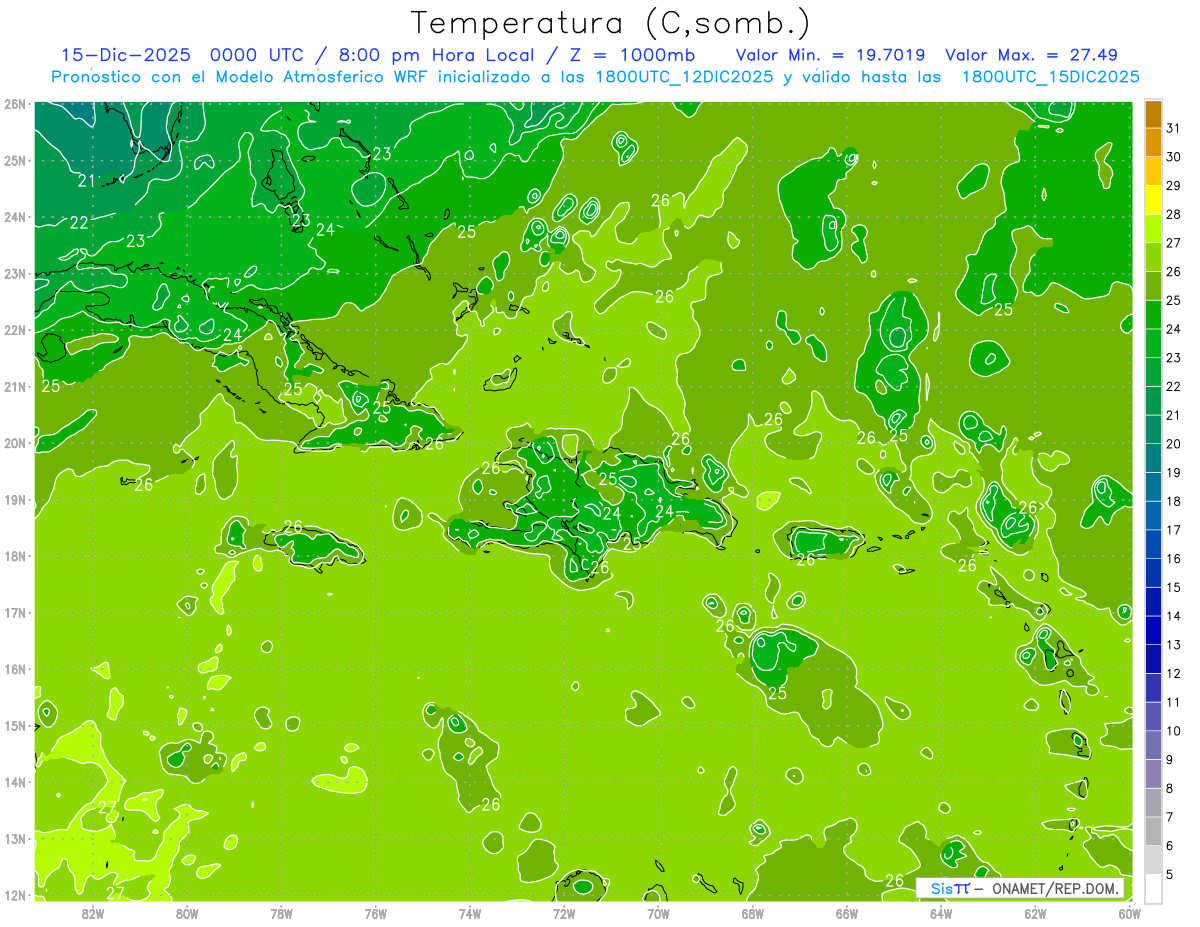The image size is (1200, 927).
Task: Click the '72W' longitude axis label
Action: (564, 913)
